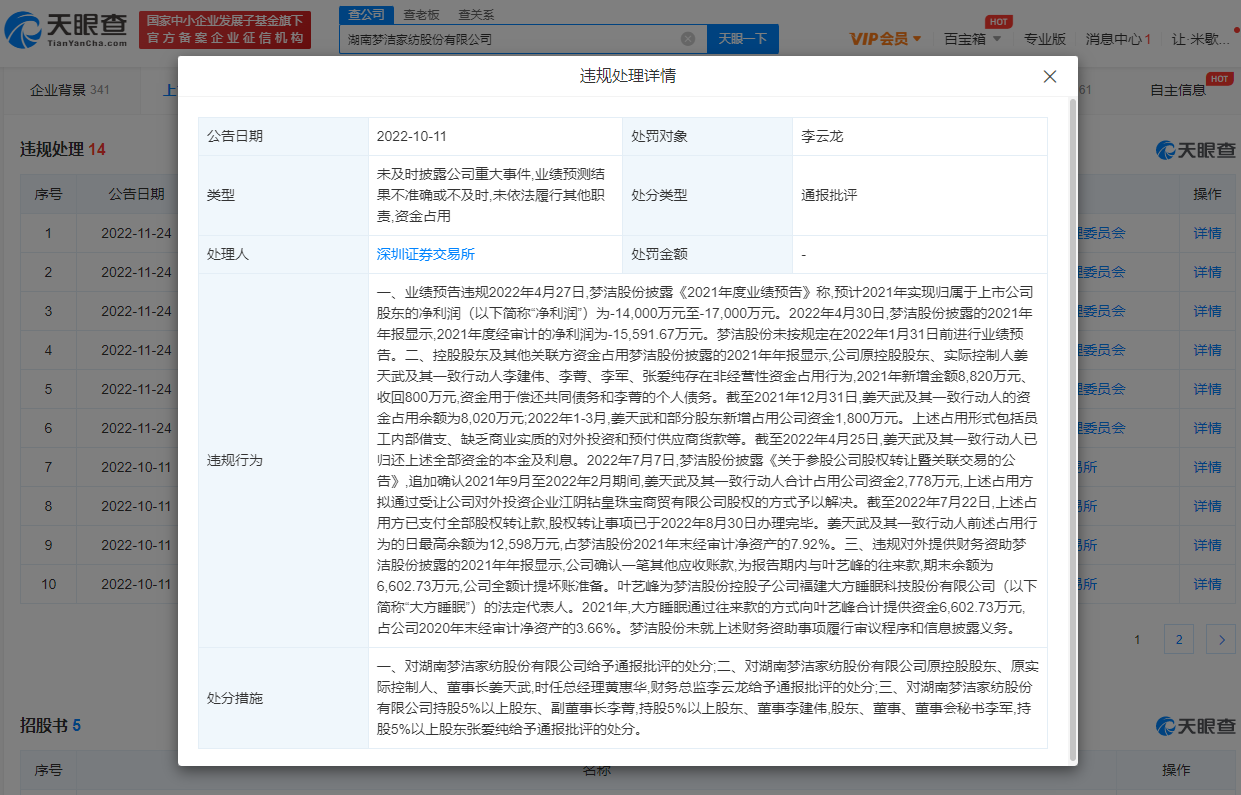1241x795 pixels.
Task: Open 详情 for row 3
Action: pos(1207,311)
